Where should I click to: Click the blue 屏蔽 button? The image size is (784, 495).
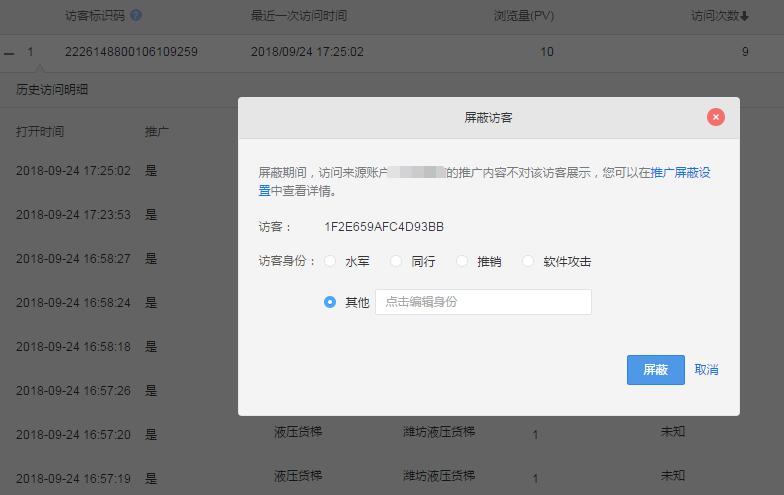(656, 370)
